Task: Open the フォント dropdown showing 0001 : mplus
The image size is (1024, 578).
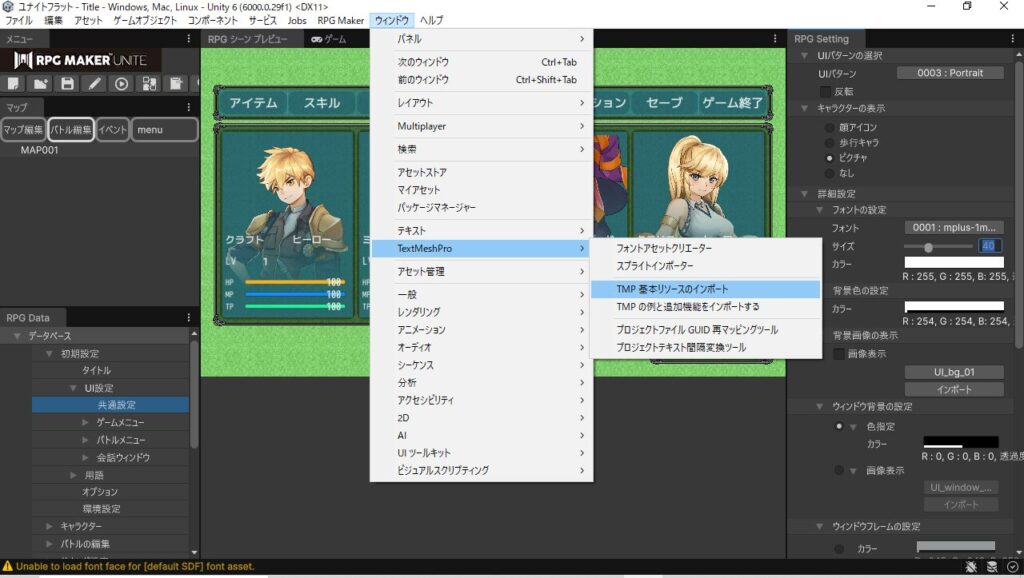Action: (x=954, y=227)
